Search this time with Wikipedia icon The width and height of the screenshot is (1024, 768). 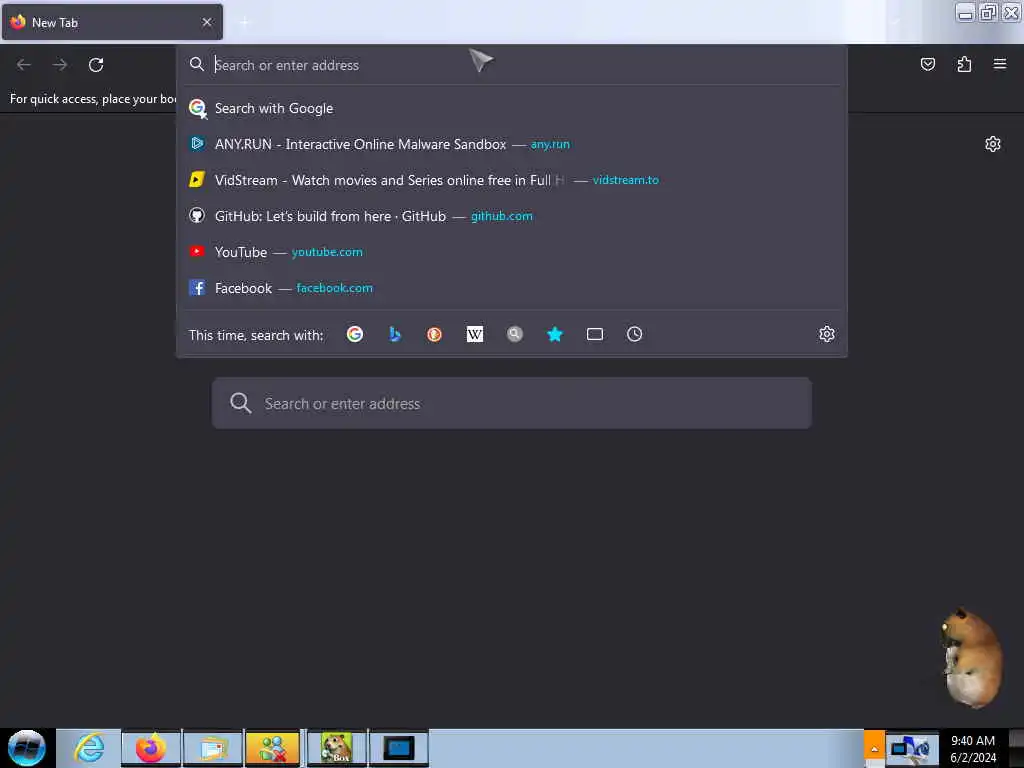(x=475, y=334)
